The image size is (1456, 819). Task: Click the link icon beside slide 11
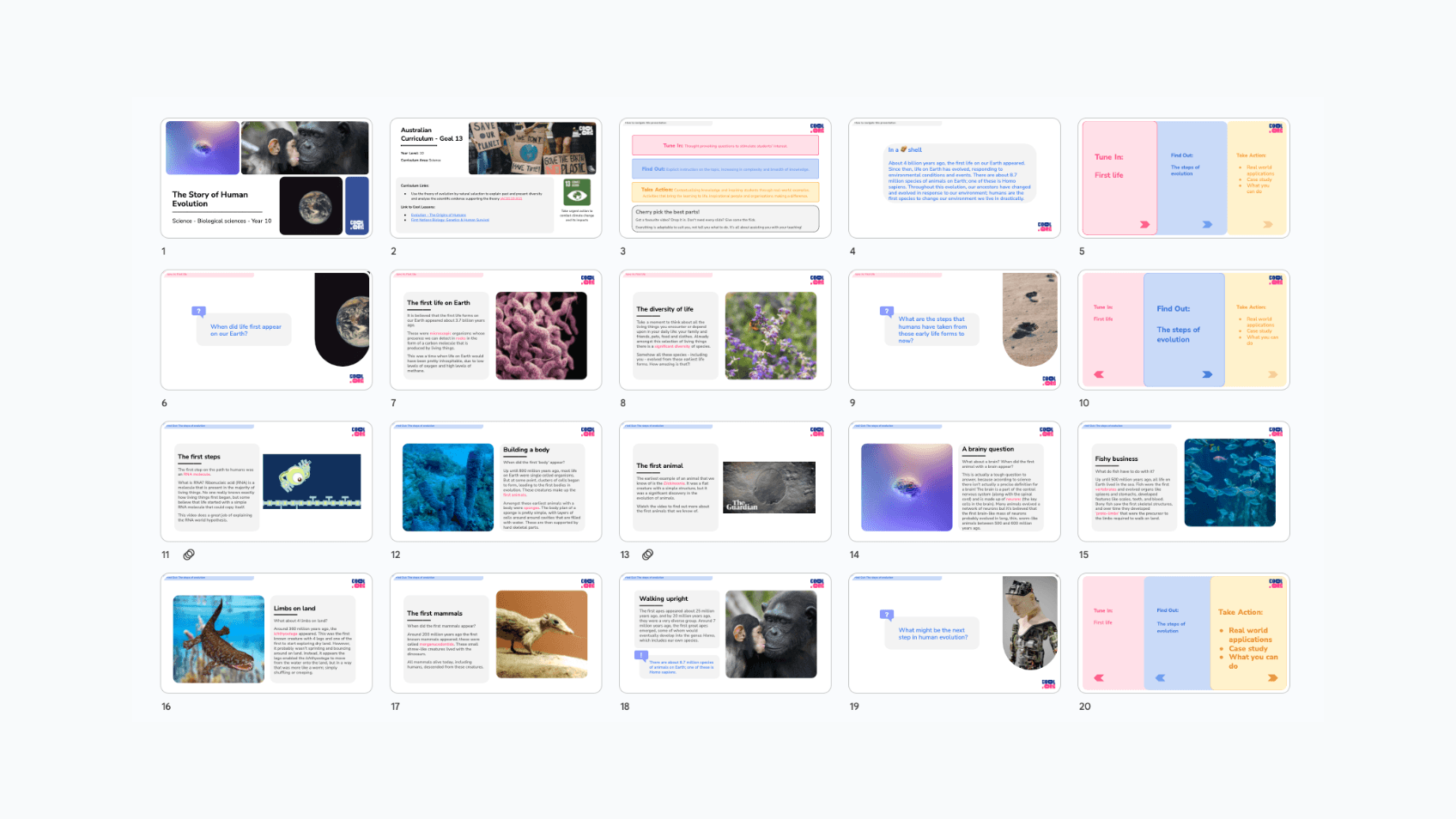[x=189, y=555]
